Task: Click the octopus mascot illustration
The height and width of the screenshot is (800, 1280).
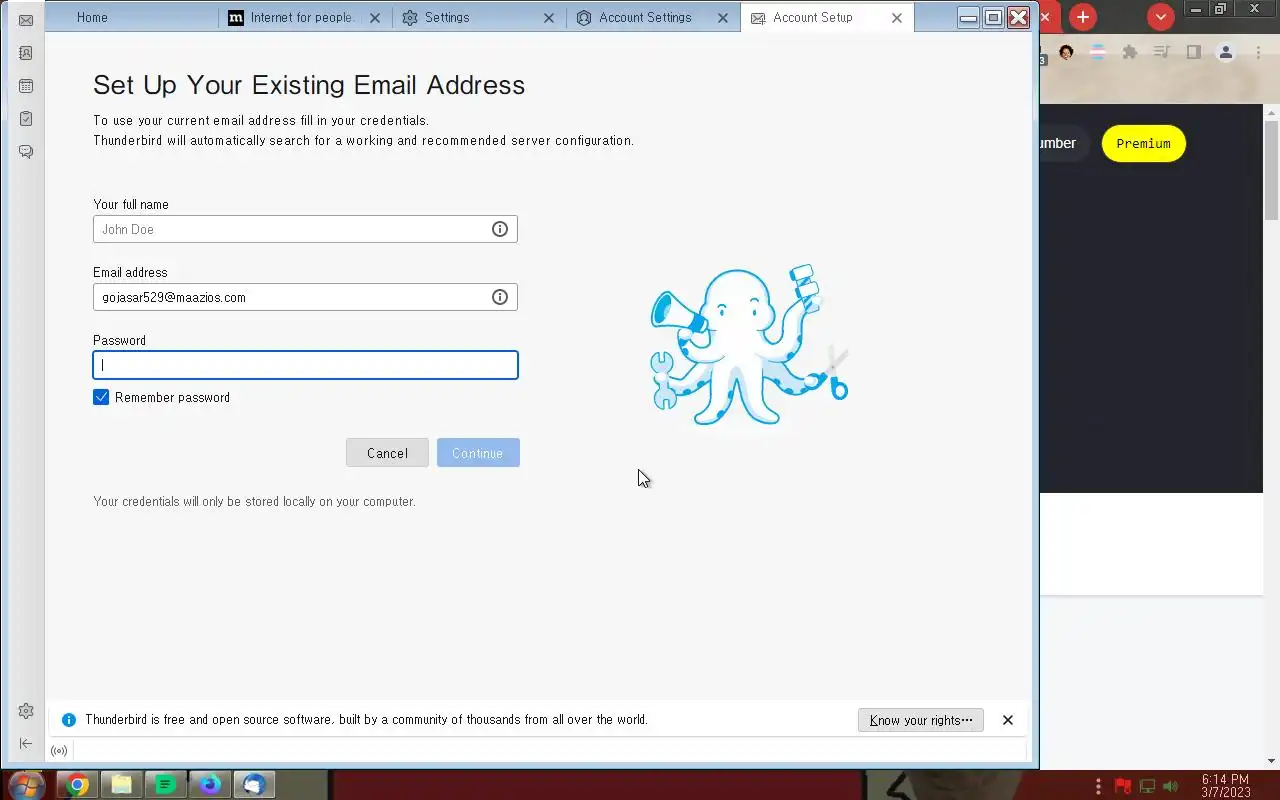Action: 749,346
